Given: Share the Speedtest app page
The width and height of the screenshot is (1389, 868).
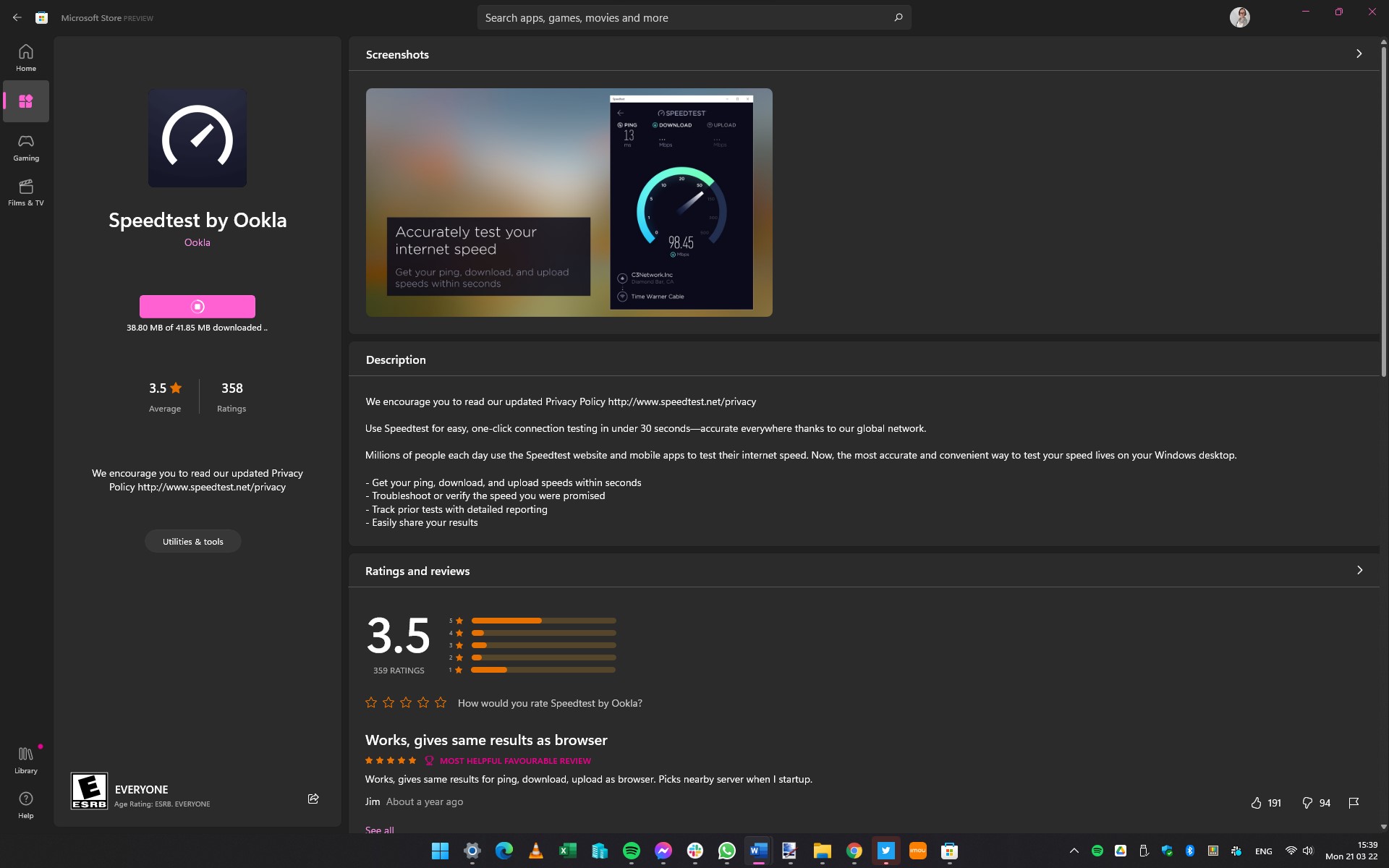Looking at the screenshot, I should coord(313,799).
